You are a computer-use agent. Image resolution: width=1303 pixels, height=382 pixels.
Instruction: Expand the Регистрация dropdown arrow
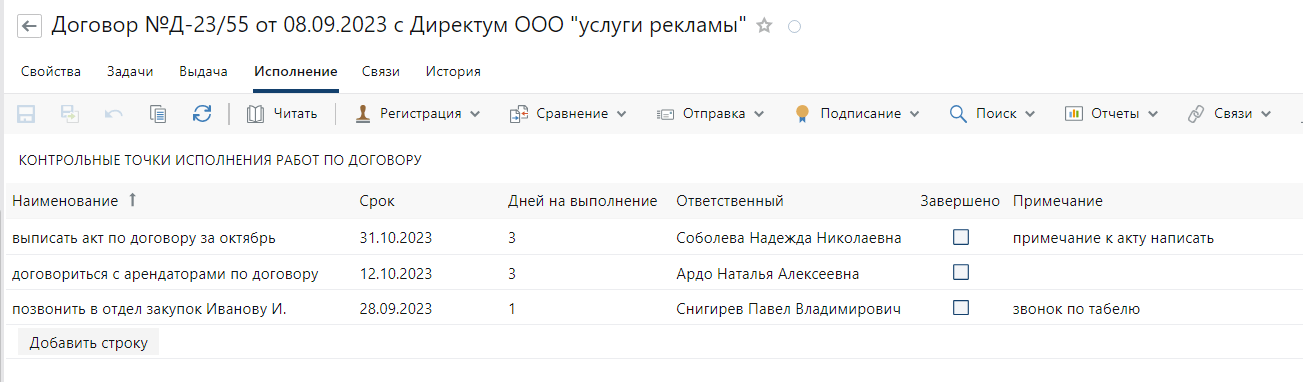coord(475,114)
